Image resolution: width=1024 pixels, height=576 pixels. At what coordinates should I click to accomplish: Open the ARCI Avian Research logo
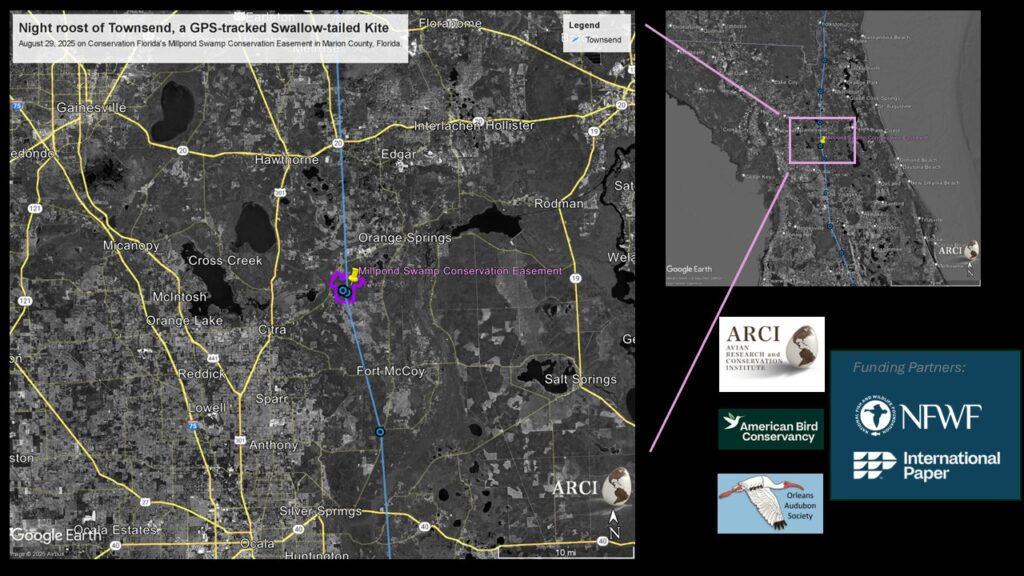(x=771, y=354)
